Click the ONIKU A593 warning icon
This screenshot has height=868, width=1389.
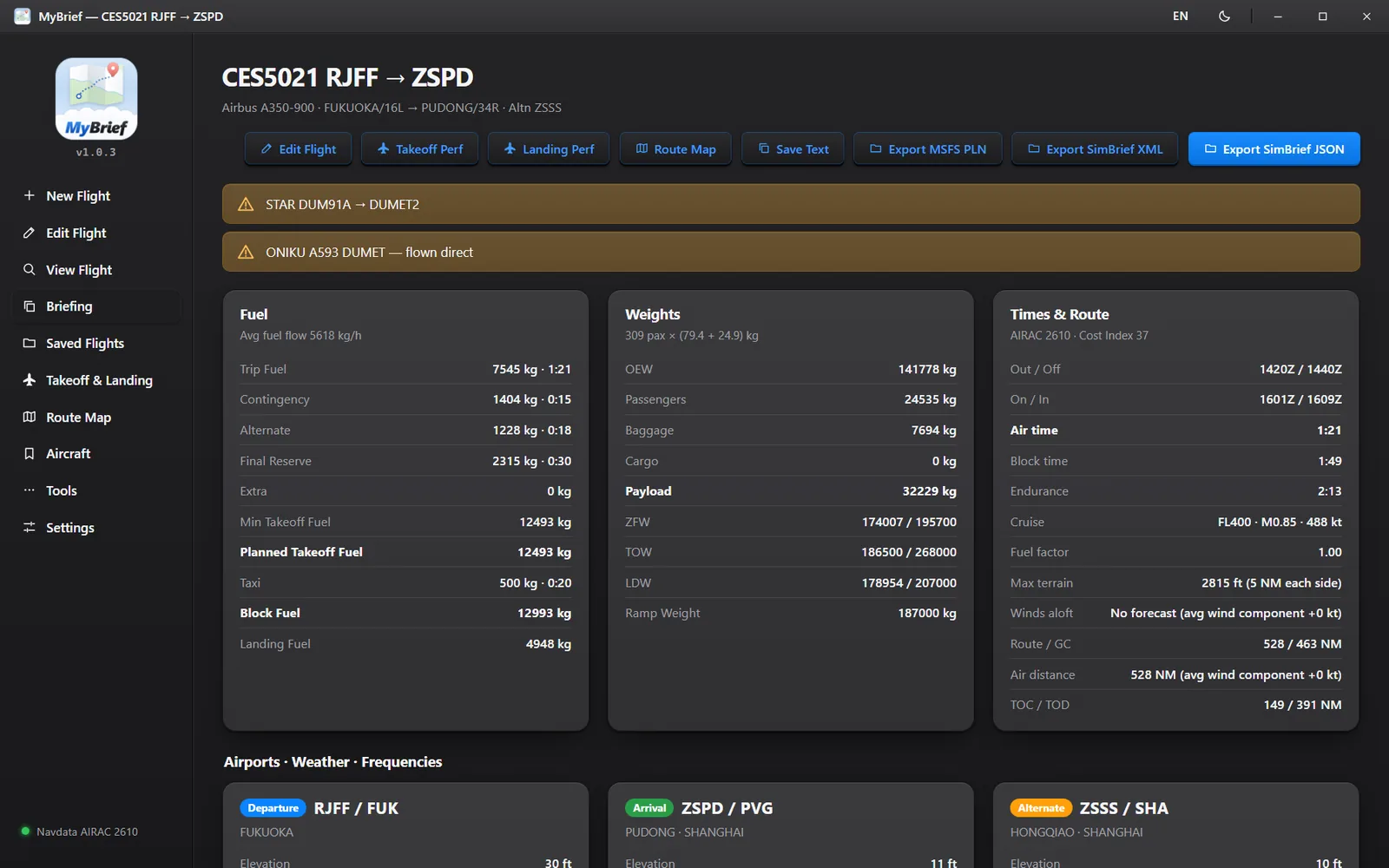pyautogui.click(x=246, y=253)
